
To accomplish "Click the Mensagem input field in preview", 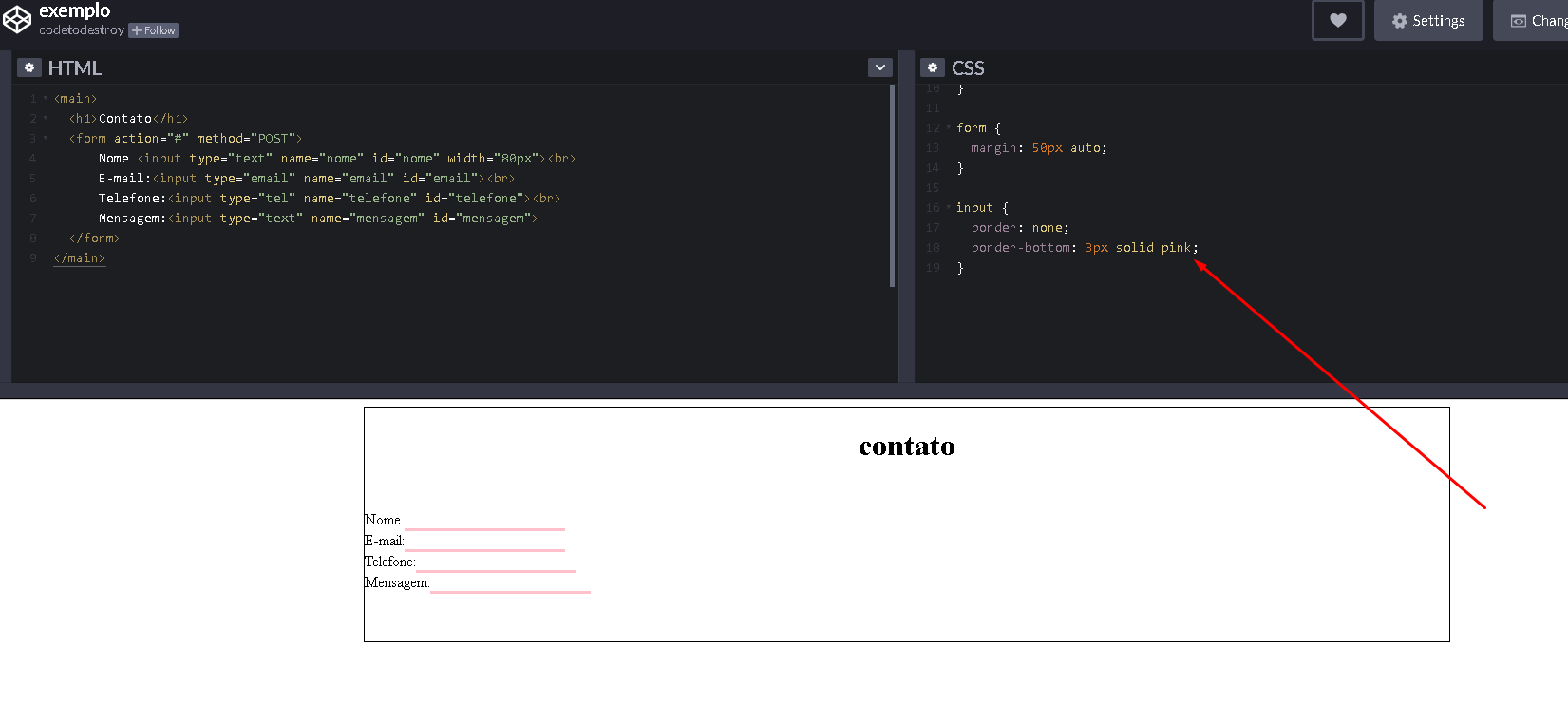I will click(x=510, y=582).
